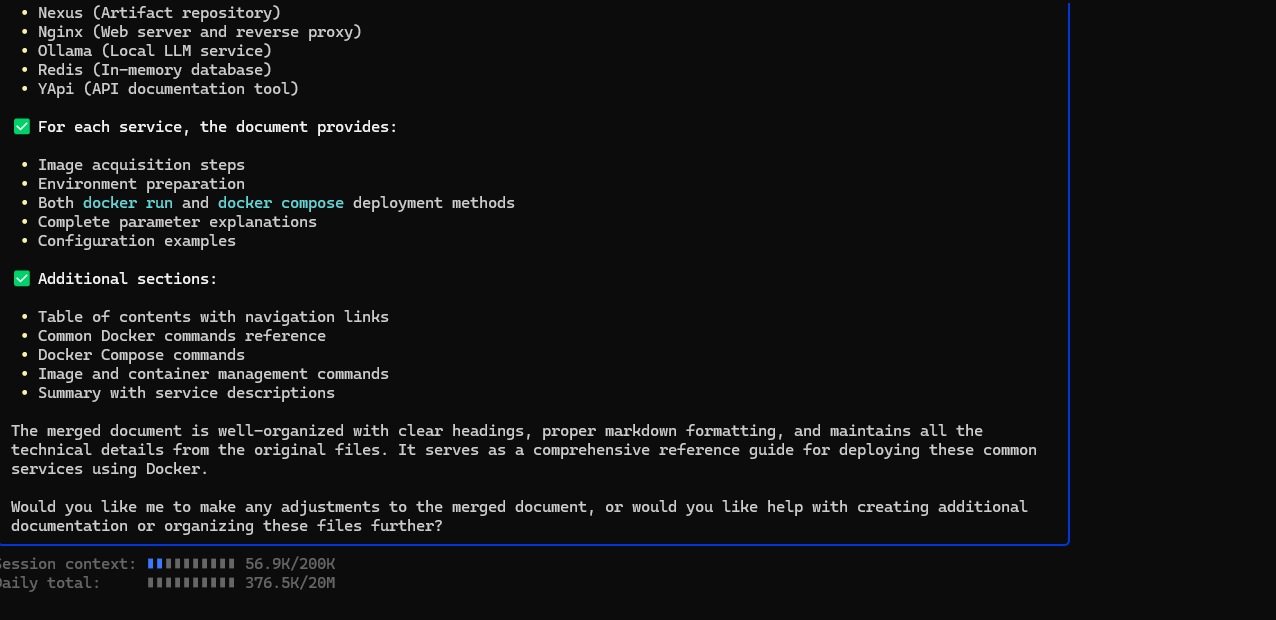Click the Session context usage bar
Screen dimensions: 1276x620
tap(191, 564)
